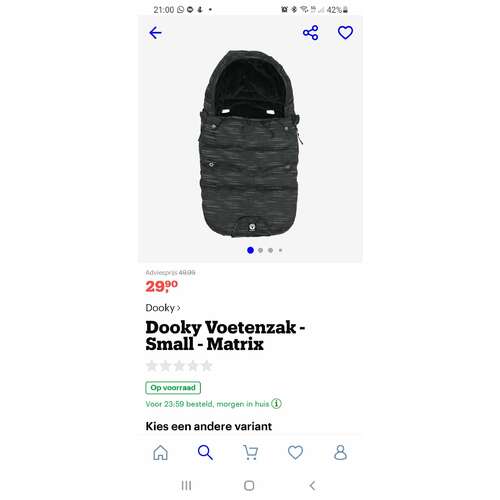500x500 pixels.
Task: Open wishlist tab in bottom navigation
Action: [295, 453]
